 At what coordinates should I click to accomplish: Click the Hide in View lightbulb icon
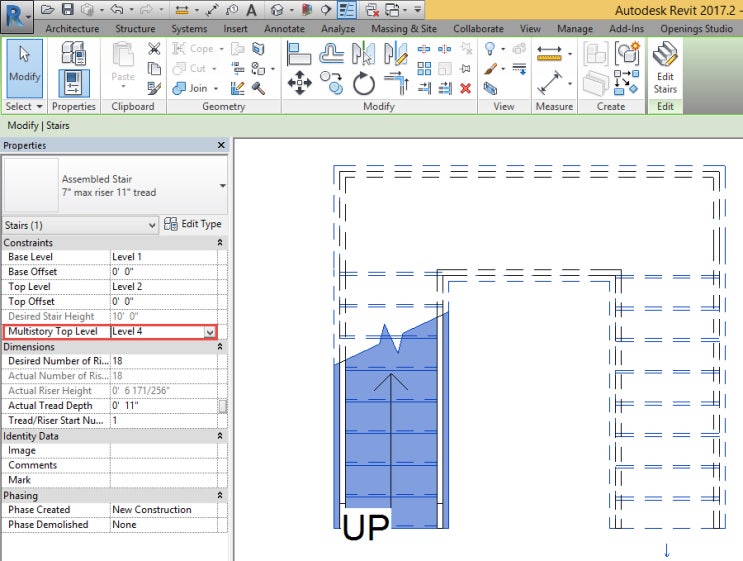(x=490, y=48)
